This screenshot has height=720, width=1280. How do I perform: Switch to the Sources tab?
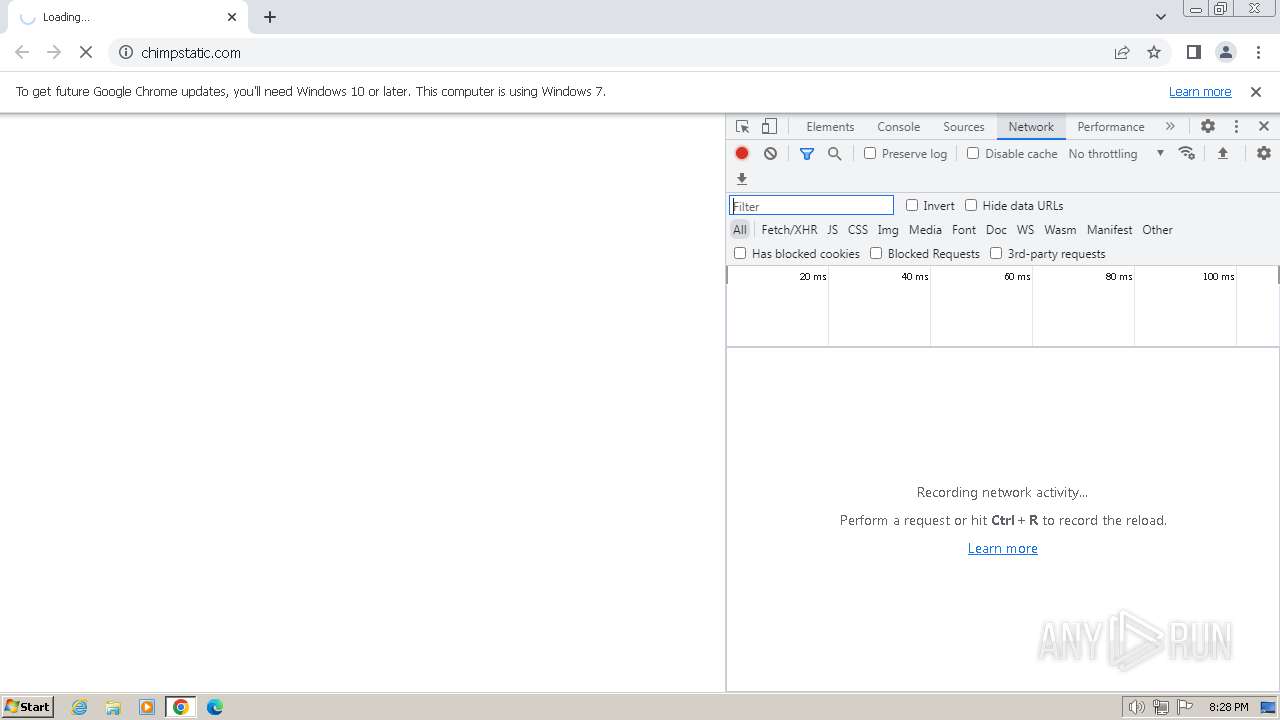(x=964, y=127)
